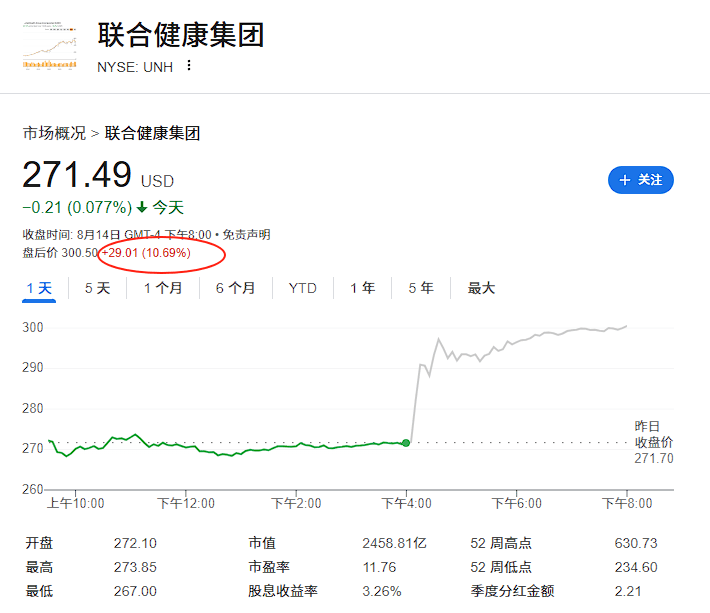This screenshot has width=710, height=613.
Task: Click the 昨日收盘价 271.70 label
Action: 653,442
